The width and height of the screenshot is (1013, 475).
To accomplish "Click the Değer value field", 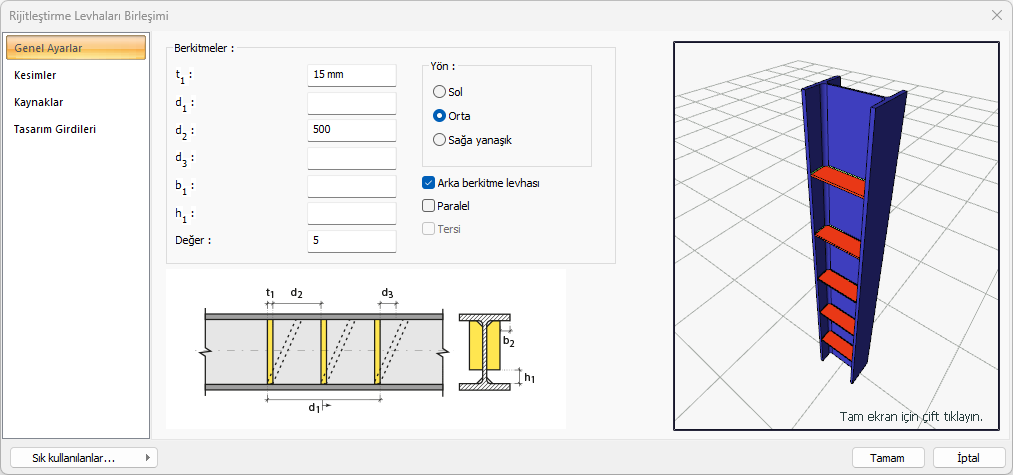I will point(352,241).
